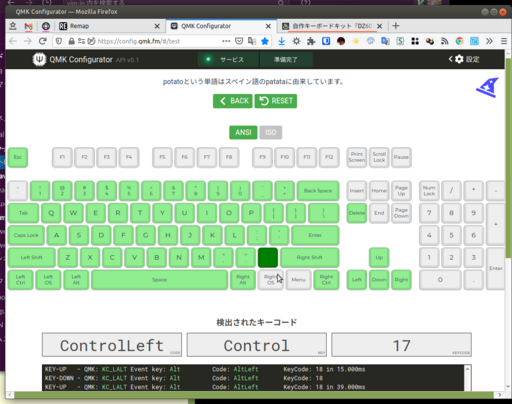
Task: Click the 17 keycode display box
Action: pos(401,345)
